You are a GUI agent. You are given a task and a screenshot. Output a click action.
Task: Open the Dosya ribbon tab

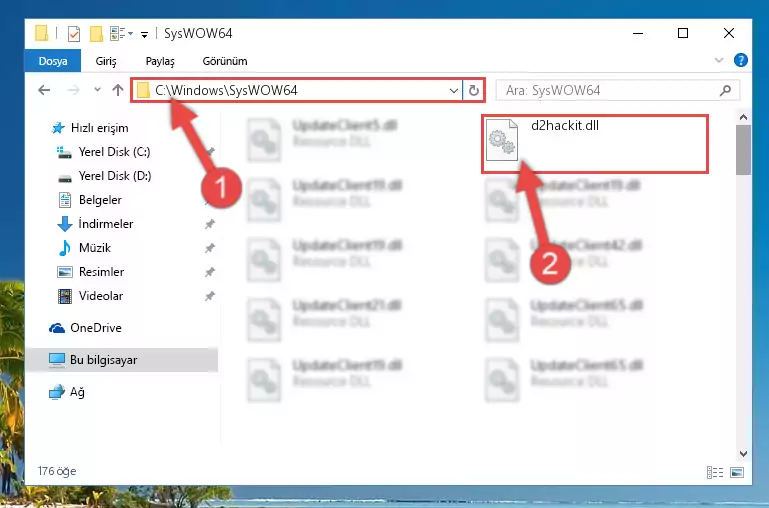[x=53, y=61]
